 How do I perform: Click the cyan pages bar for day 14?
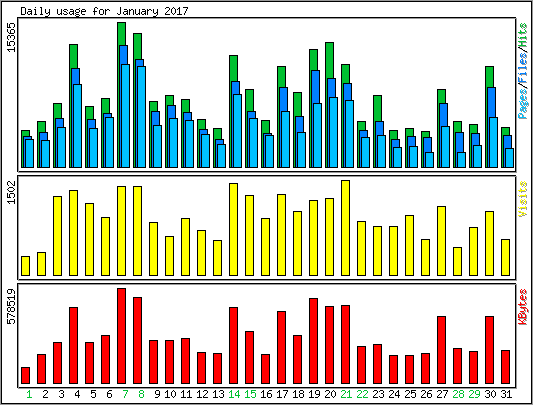click(x=237, y=131)
